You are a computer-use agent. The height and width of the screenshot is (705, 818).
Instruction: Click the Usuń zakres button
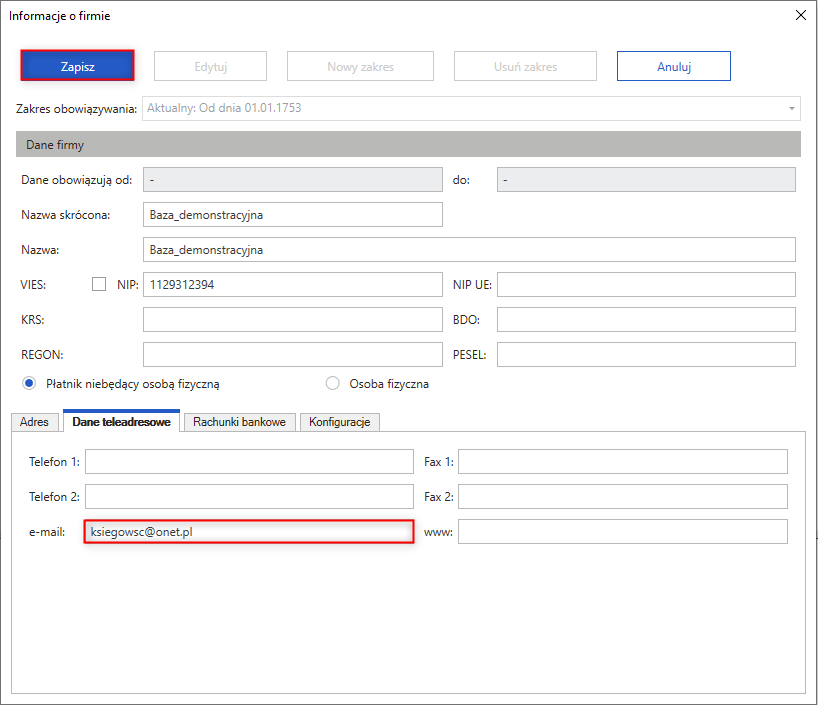point(525,66)
